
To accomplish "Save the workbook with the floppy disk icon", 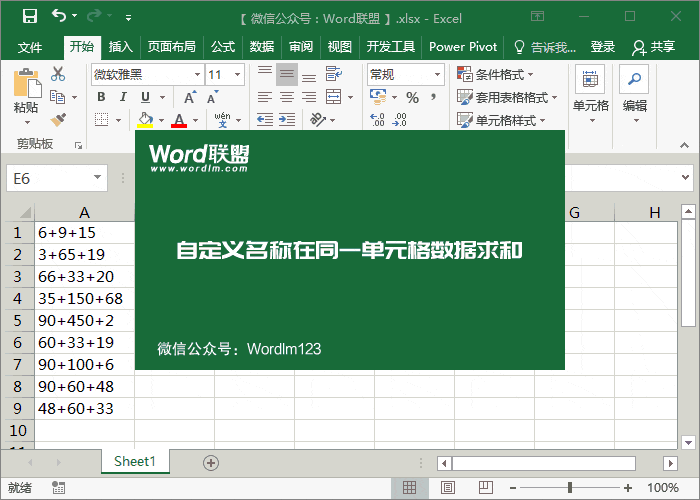I will click(30, 17).
